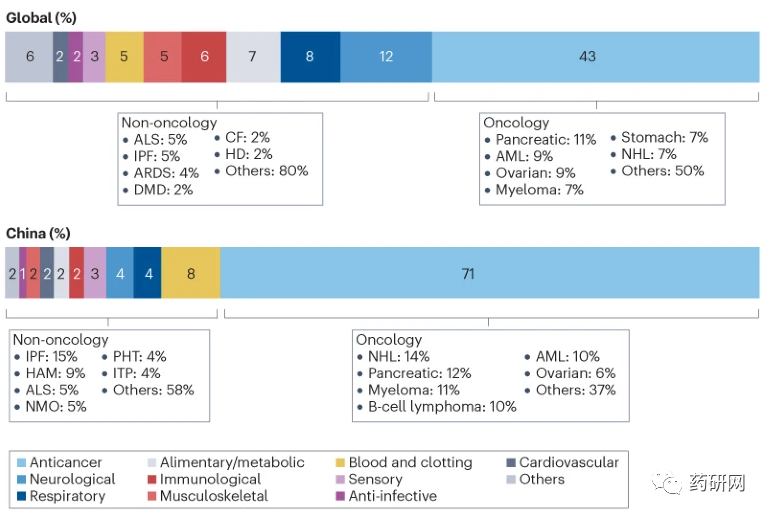This screenshot has height=516, width=770.
Task: Click the Immunological legend color square
Action: (151, 479)
